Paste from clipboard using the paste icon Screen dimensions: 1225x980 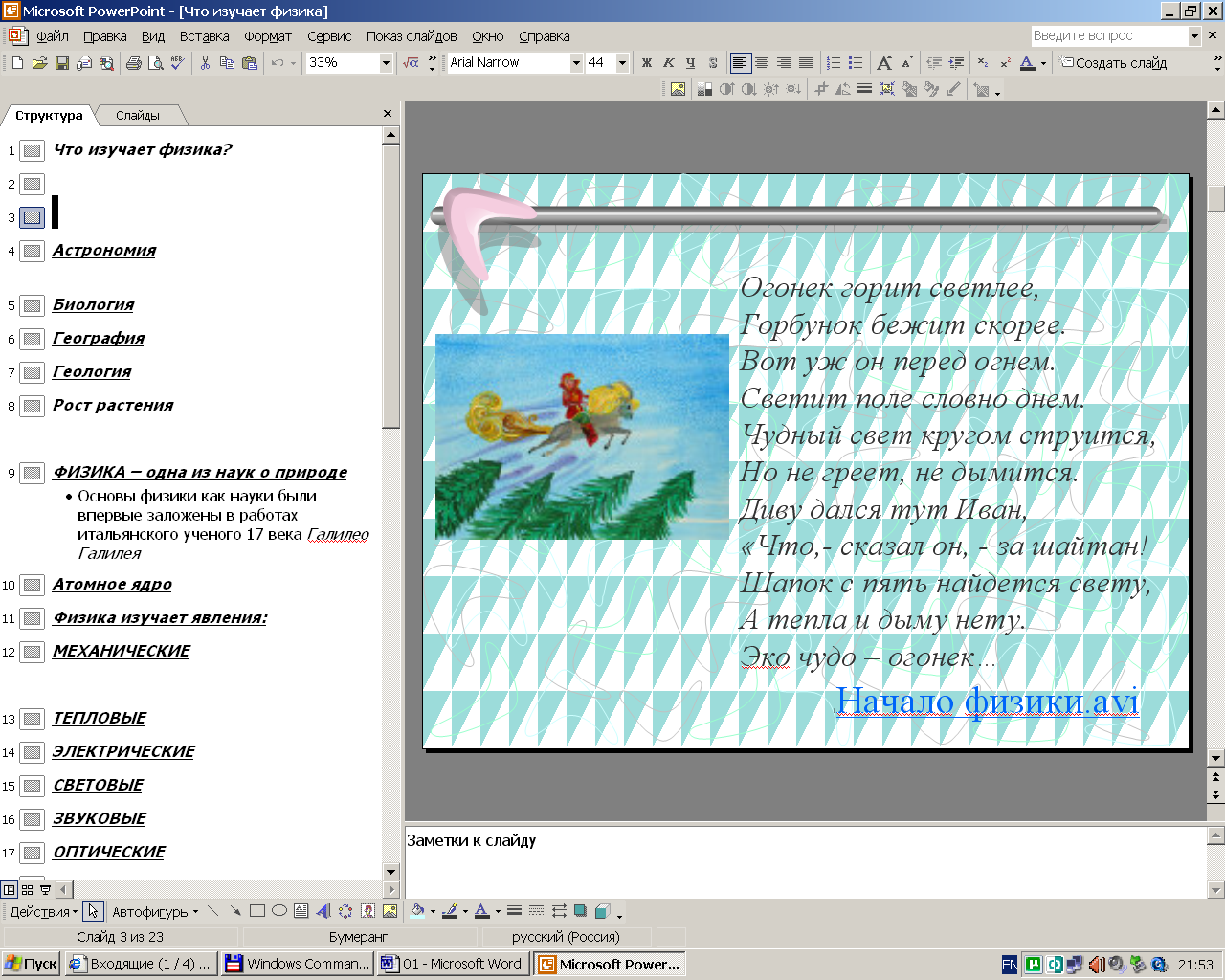pyautogui.click(x=250, y=63)
